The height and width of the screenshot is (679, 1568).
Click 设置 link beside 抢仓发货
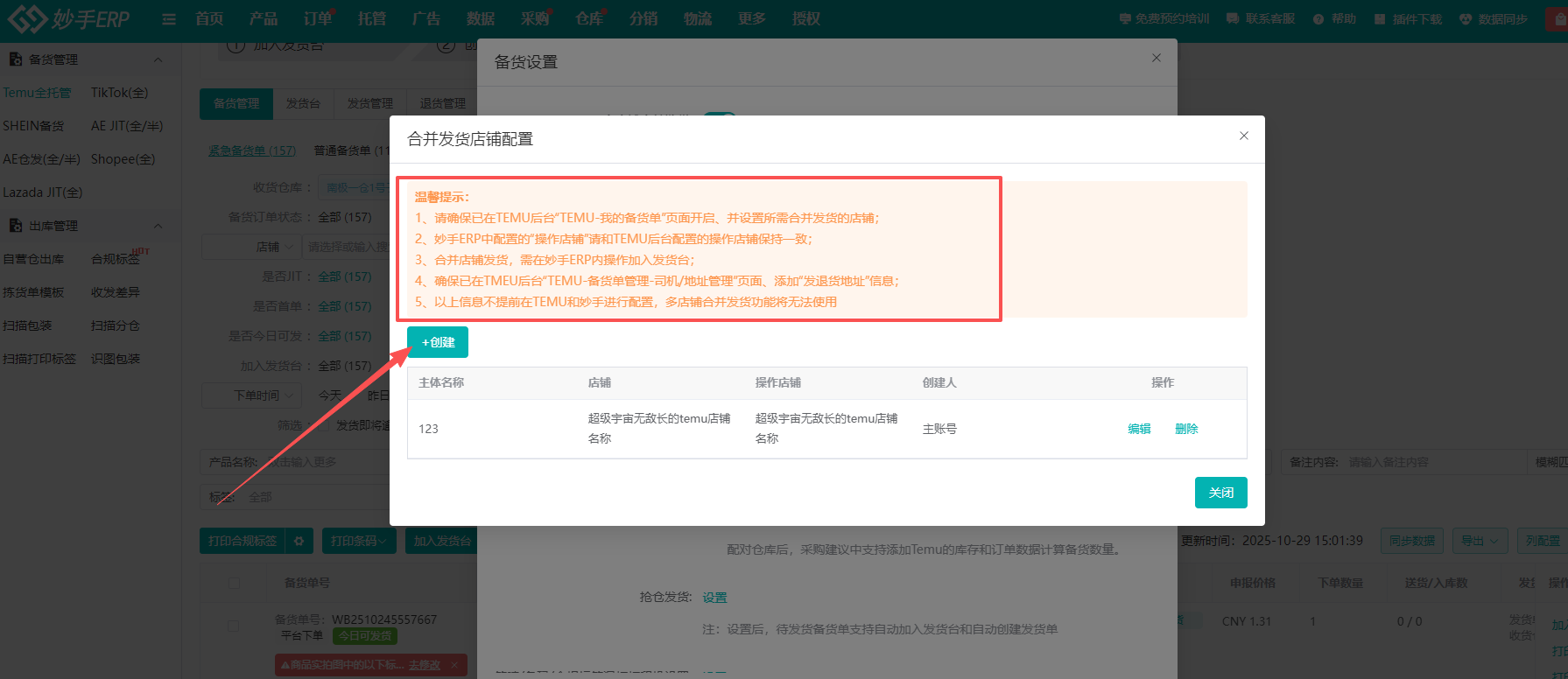click(x=714, y=598)
